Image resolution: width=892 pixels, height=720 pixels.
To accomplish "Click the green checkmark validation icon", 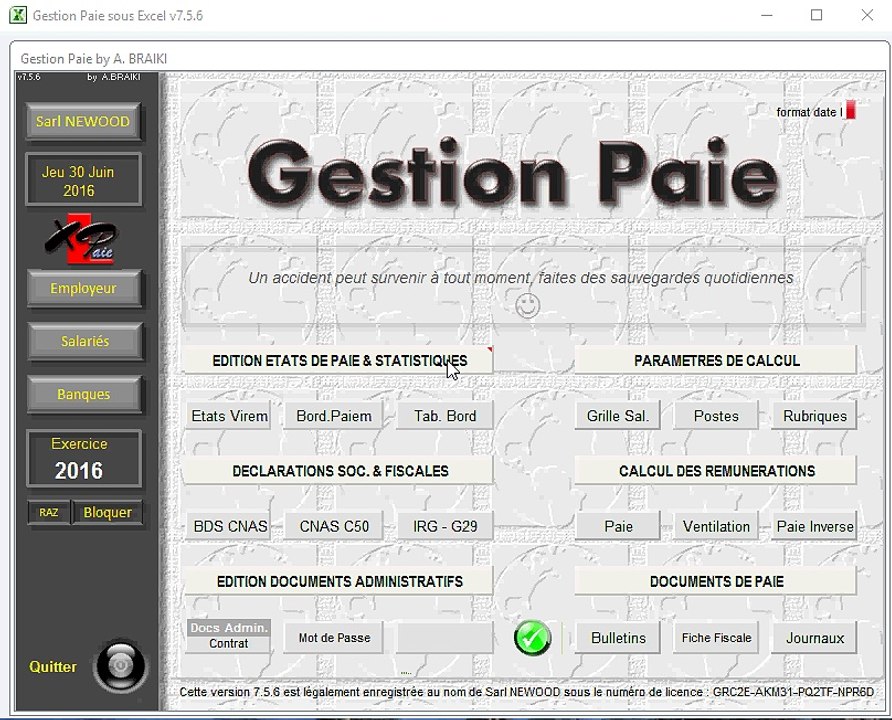I will (x=532, y=638).
